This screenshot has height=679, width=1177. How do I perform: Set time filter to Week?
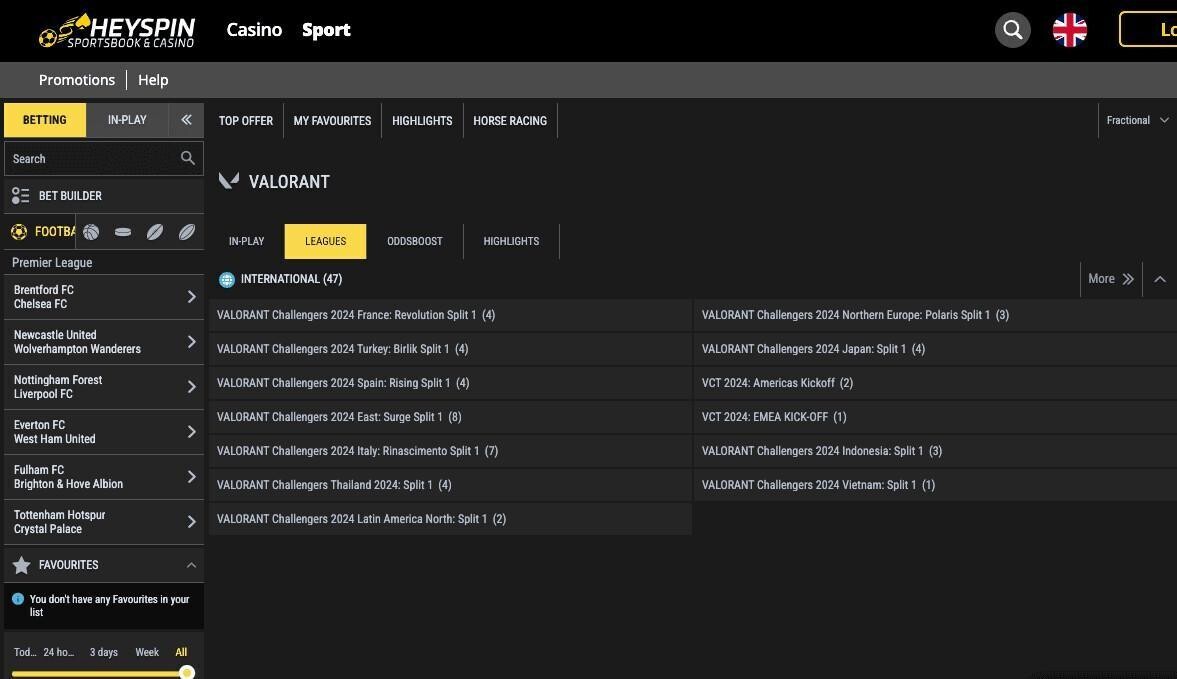point(147,652)
